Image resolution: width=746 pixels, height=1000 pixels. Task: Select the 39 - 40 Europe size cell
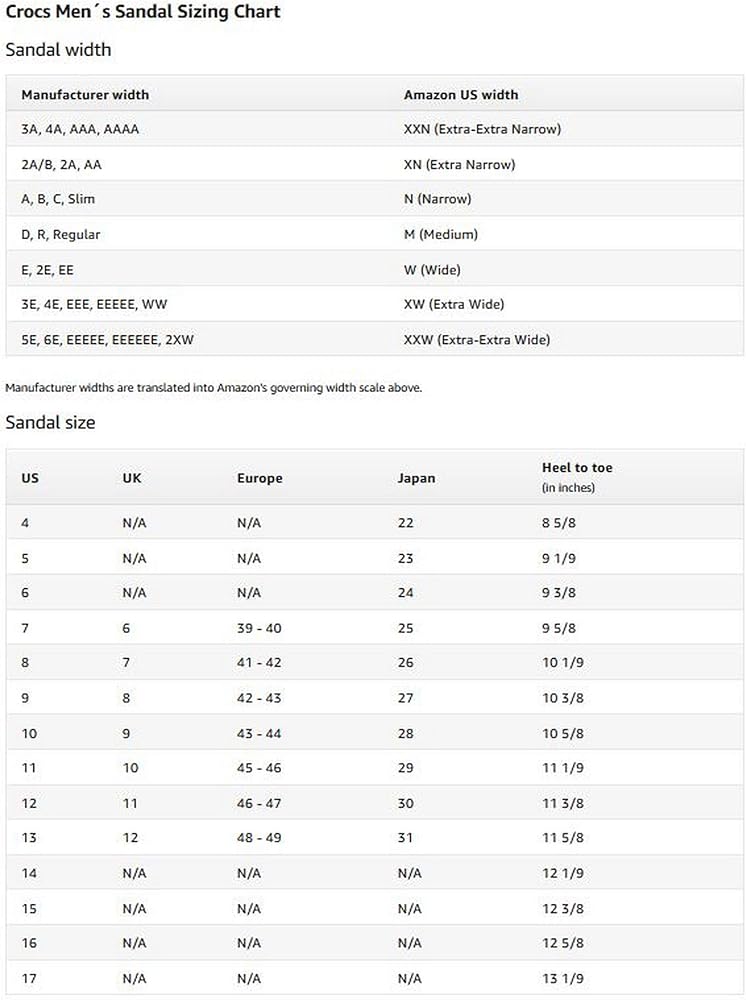(x=259, y=628)
